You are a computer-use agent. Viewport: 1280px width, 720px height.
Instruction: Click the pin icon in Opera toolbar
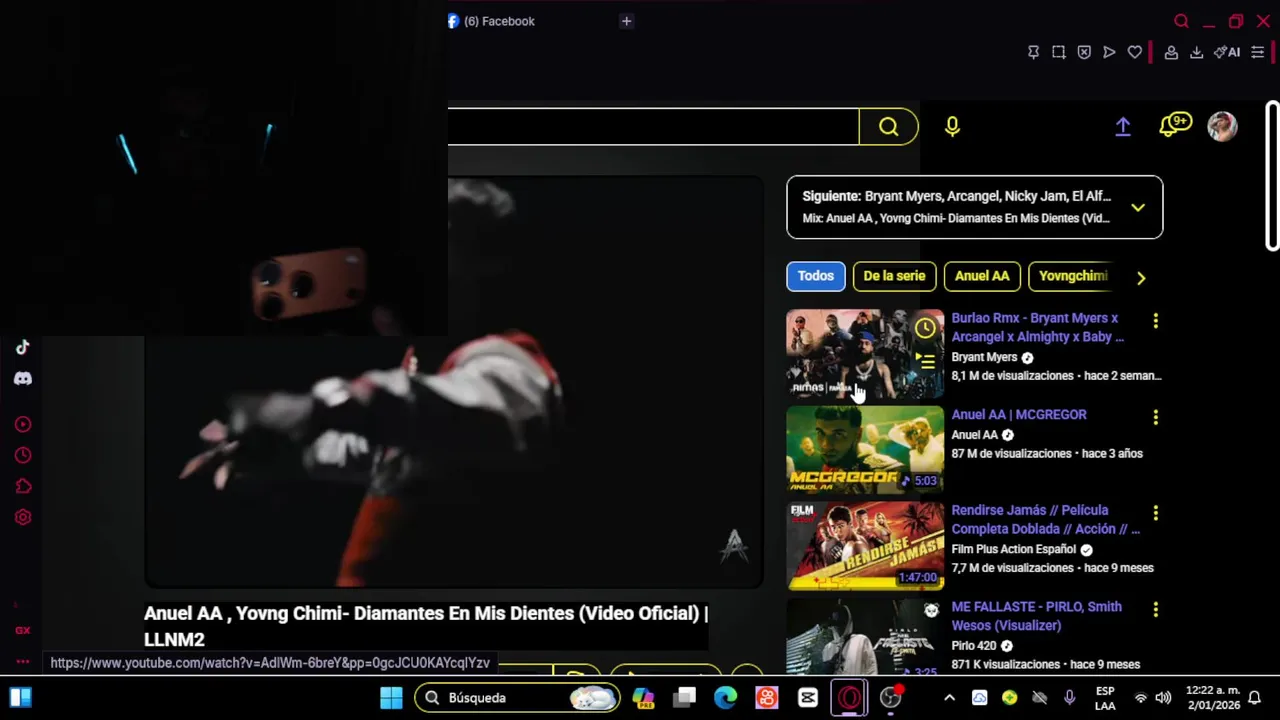coord(1033,52)
